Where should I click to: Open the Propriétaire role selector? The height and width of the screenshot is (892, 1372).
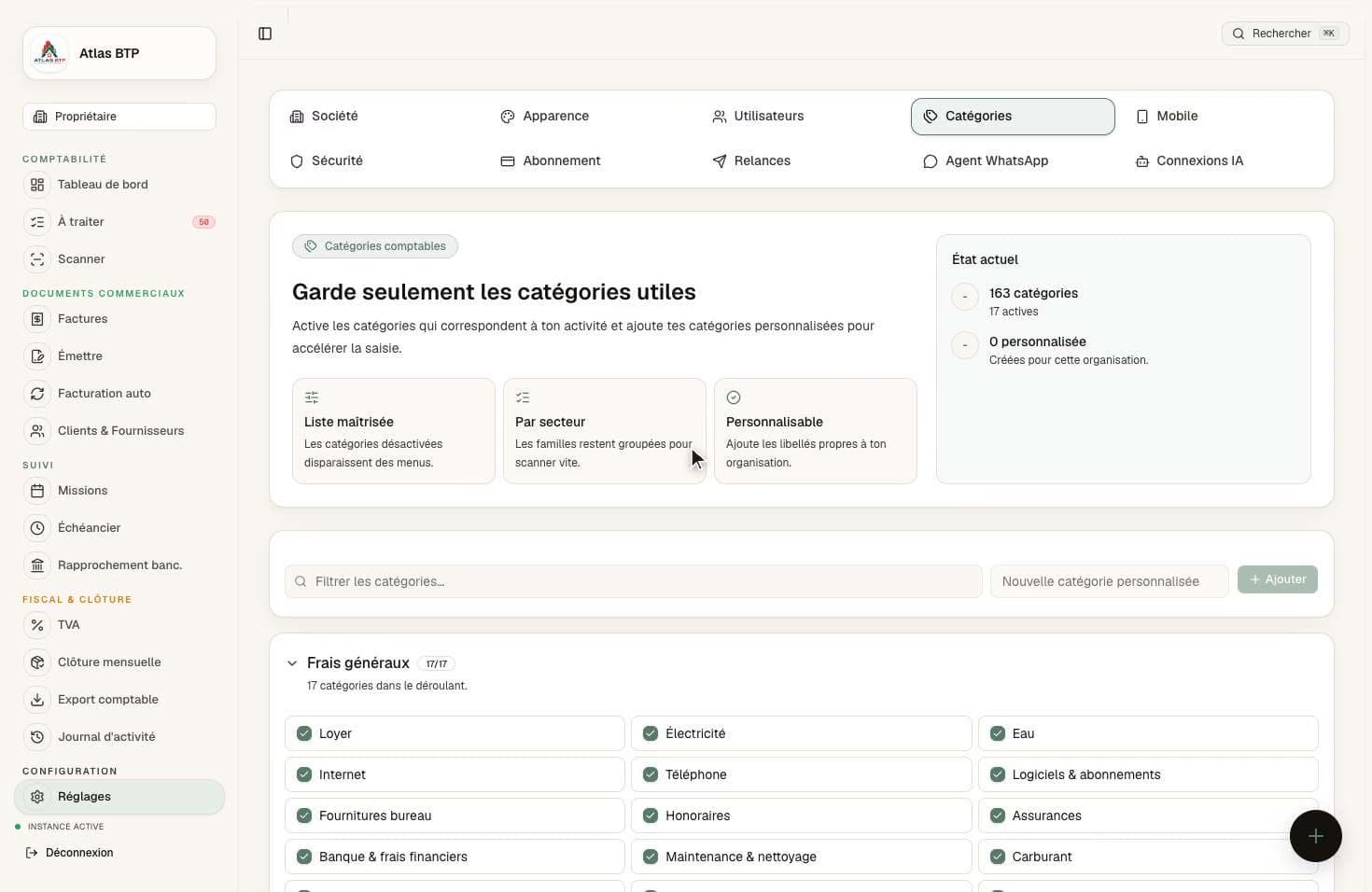click(x=119, y=117)
